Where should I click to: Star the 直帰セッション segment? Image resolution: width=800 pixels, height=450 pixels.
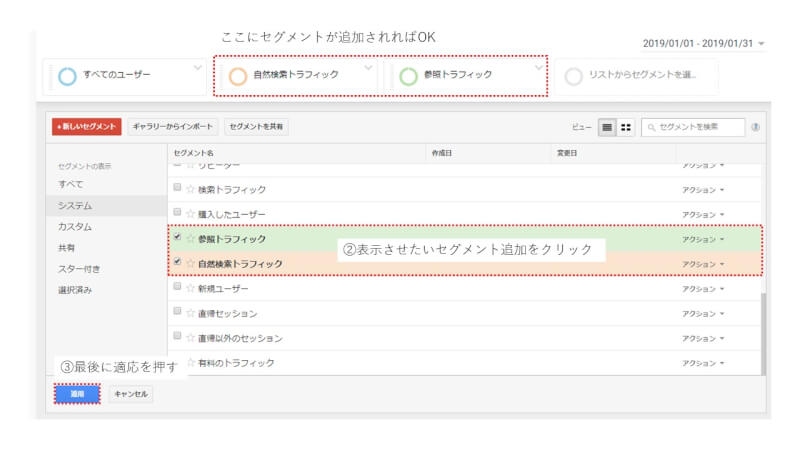pyautogui.click(x=190, y=313)
